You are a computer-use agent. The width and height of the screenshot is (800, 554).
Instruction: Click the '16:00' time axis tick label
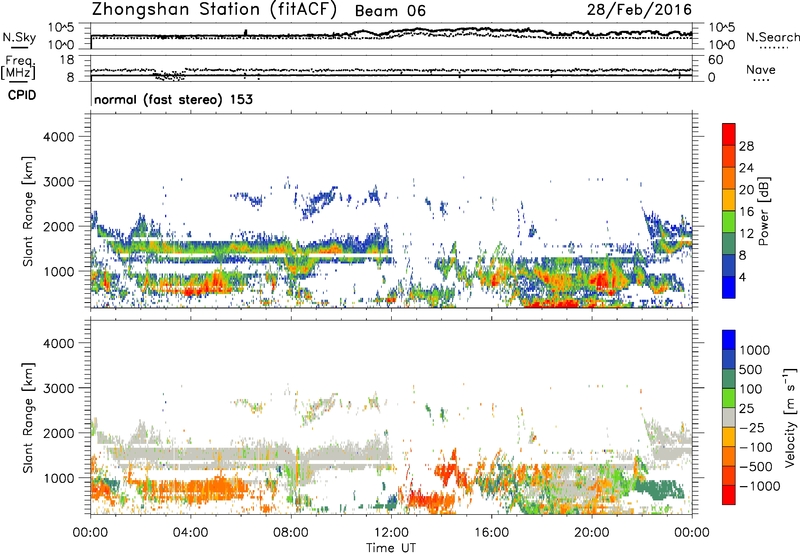click(x=491, y=533)
